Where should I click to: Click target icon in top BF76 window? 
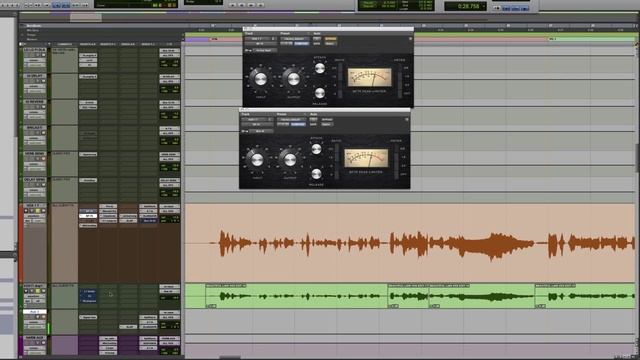(x=410, y=39)
